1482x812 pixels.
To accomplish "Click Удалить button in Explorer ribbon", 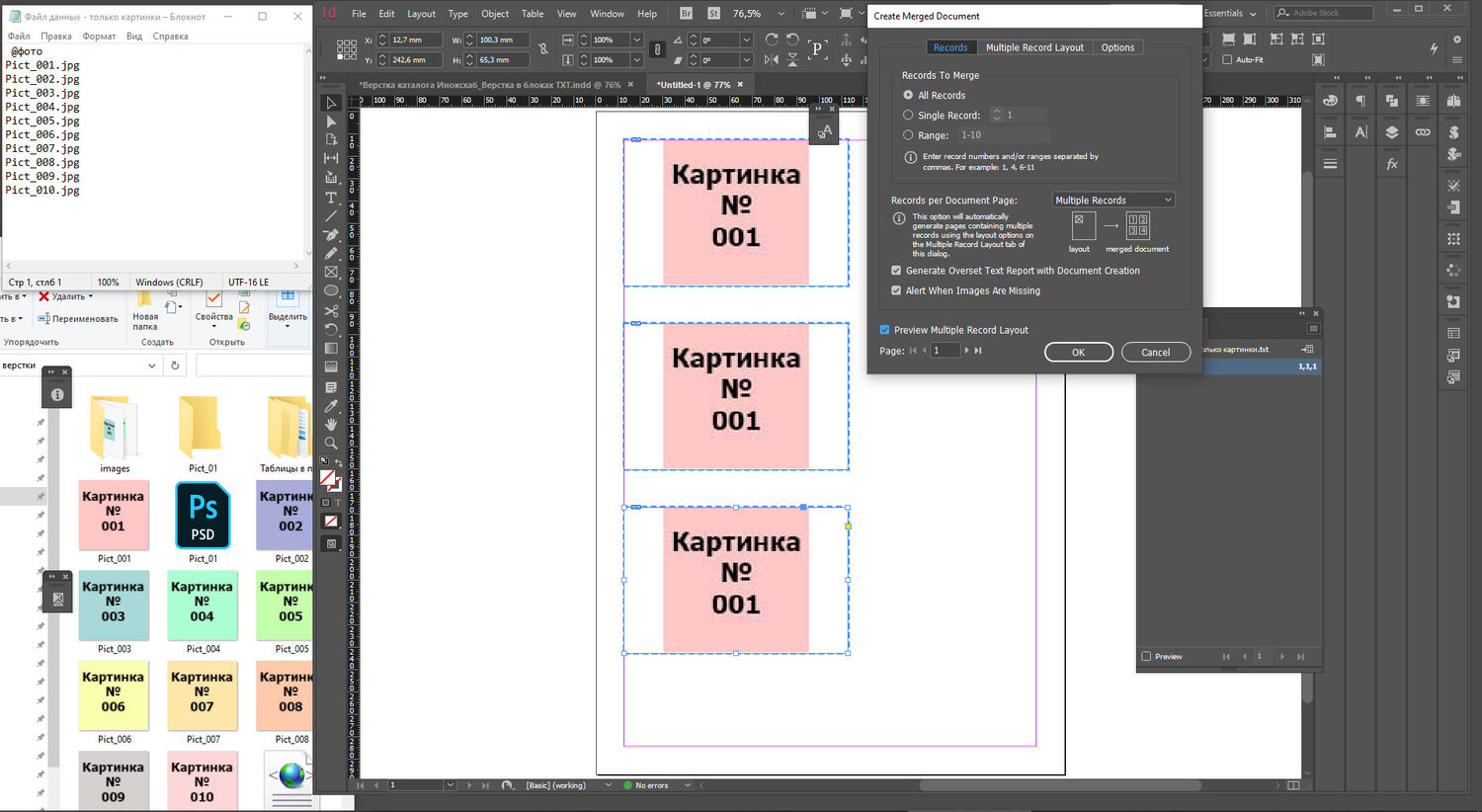I will (66, 296).
